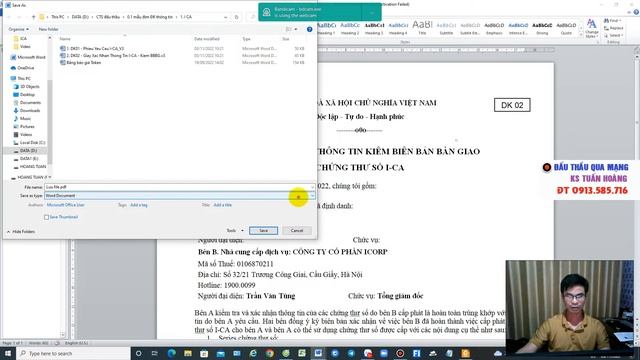Image resolution: width=640 pixels, height=360 pixels.
Task: Select DATA1 (E:) drive in navigation pane
Action: 29,158
